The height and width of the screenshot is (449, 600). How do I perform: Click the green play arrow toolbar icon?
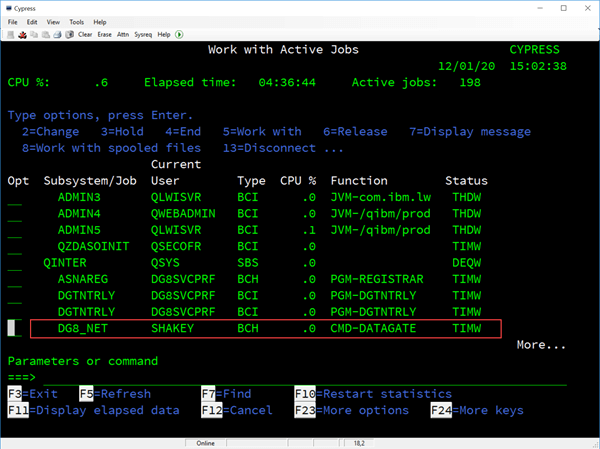point(179,34)
